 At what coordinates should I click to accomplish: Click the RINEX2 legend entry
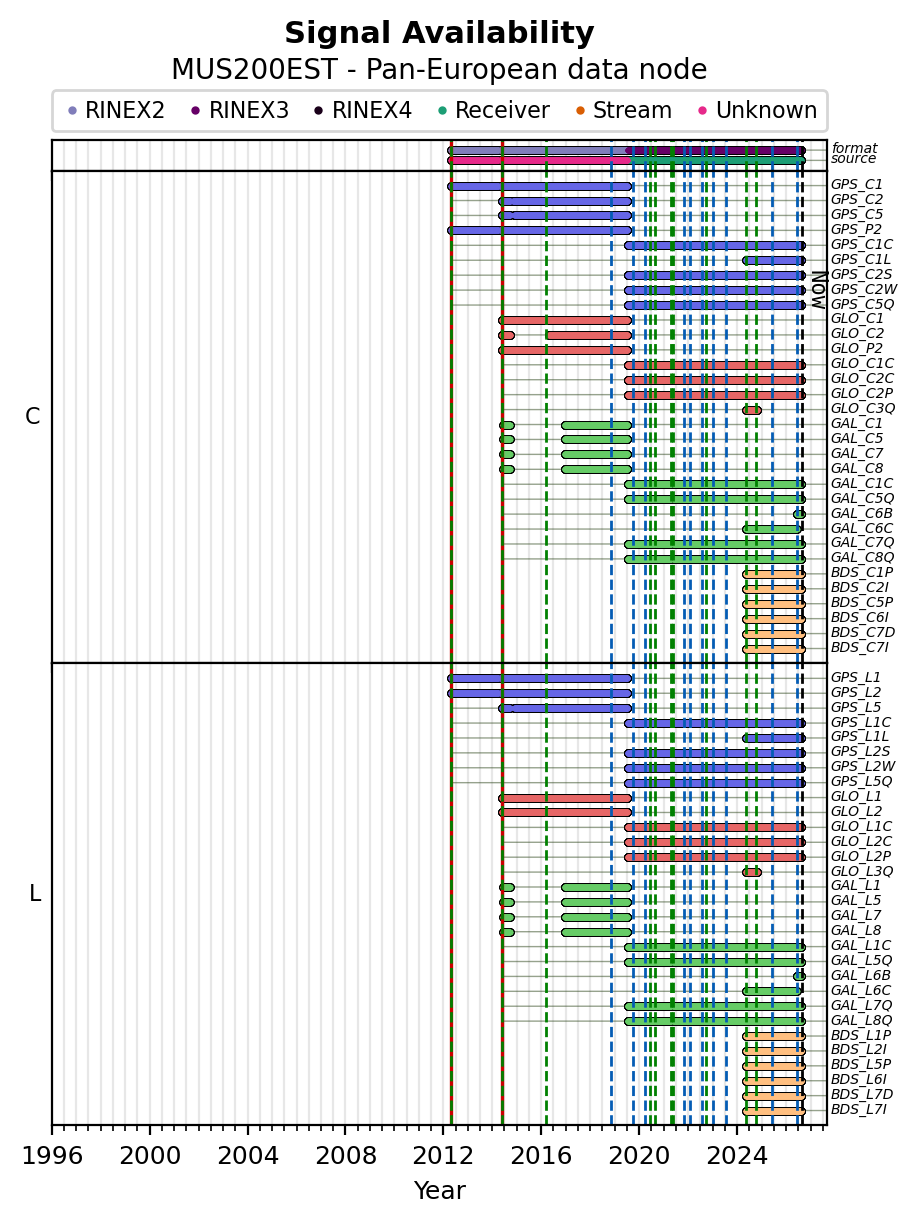tap(116, 111)
